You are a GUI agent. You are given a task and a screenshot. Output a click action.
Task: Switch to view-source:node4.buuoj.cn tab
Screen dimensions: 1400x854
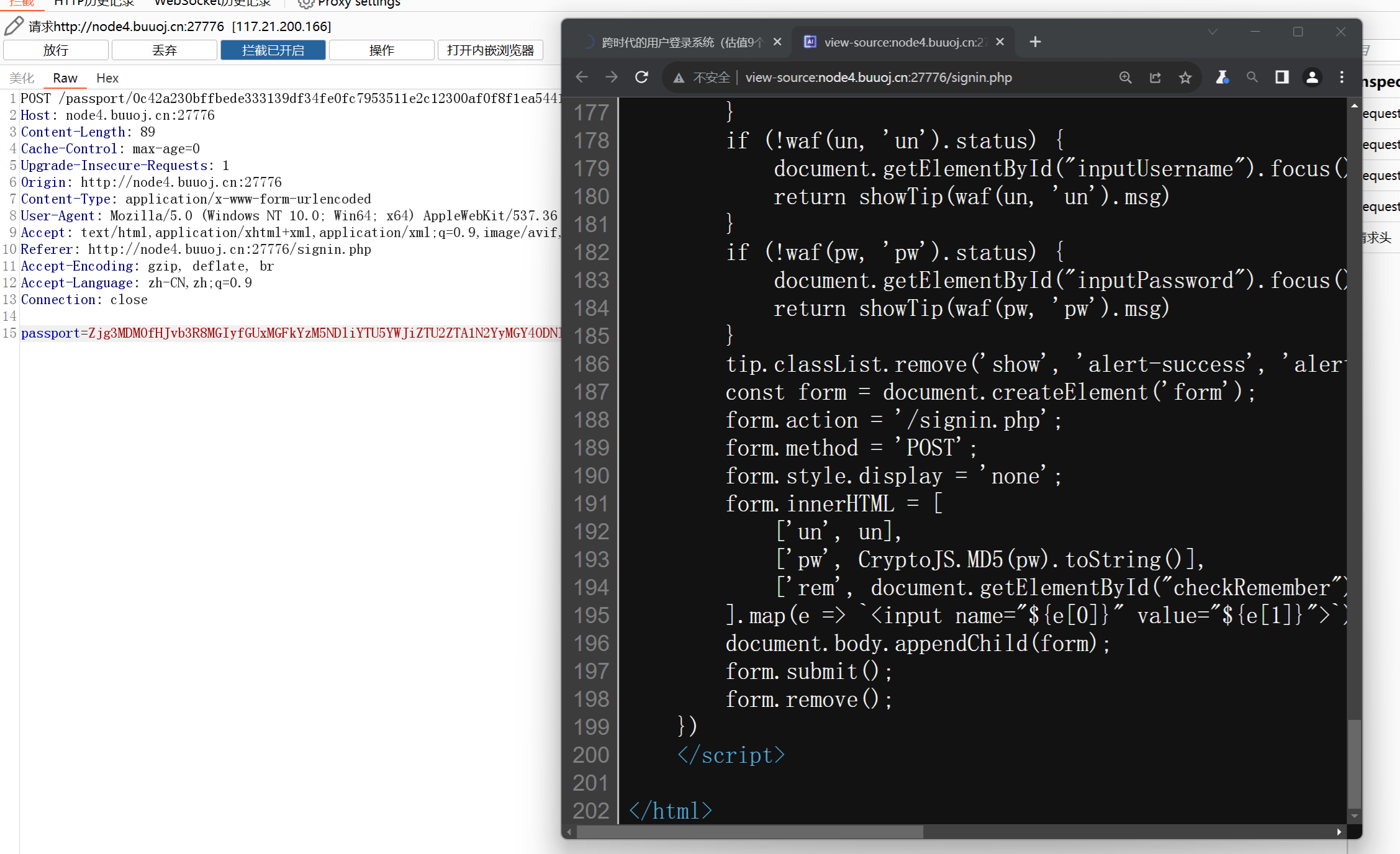click(904, 42)
